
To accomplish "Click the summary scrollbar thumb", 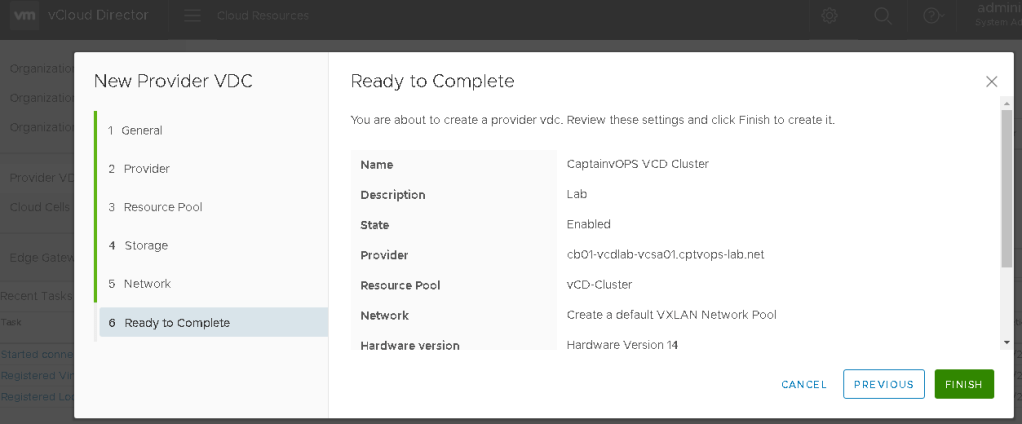I will coord(1006,190).
